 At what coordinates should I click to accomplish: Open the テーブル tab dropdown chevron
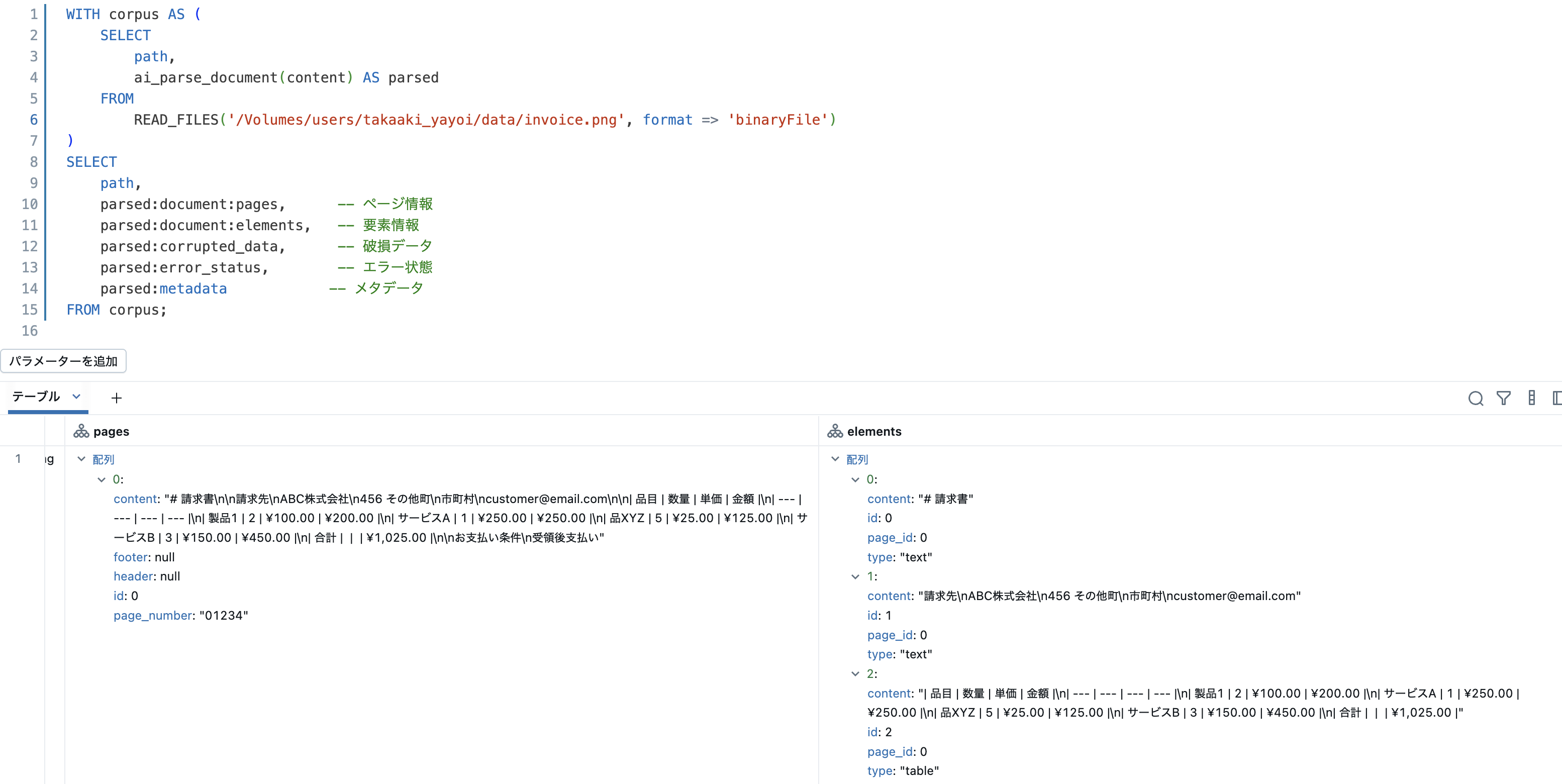point(76,397)
